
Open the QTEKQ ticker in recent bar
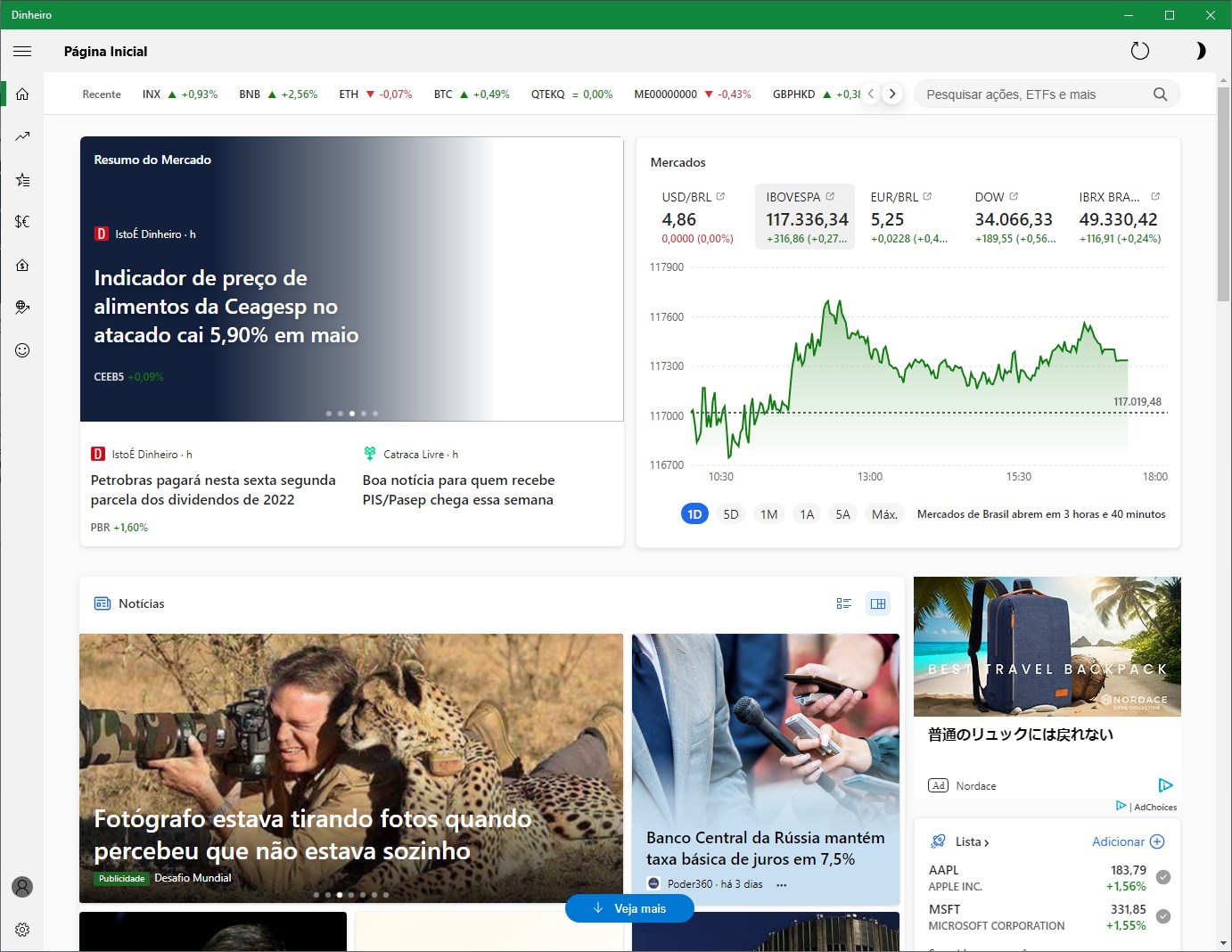[x=571, y=94]
